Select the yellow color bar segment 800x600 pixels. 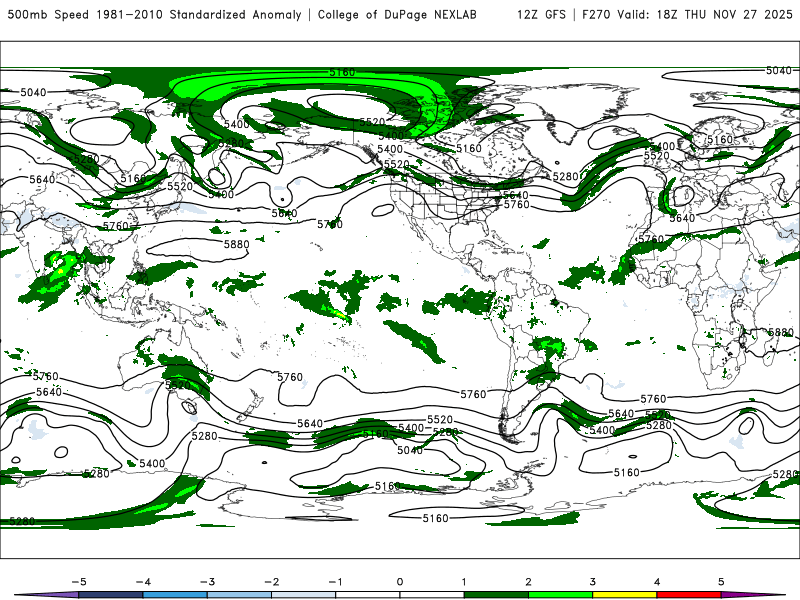click(624, 595)
